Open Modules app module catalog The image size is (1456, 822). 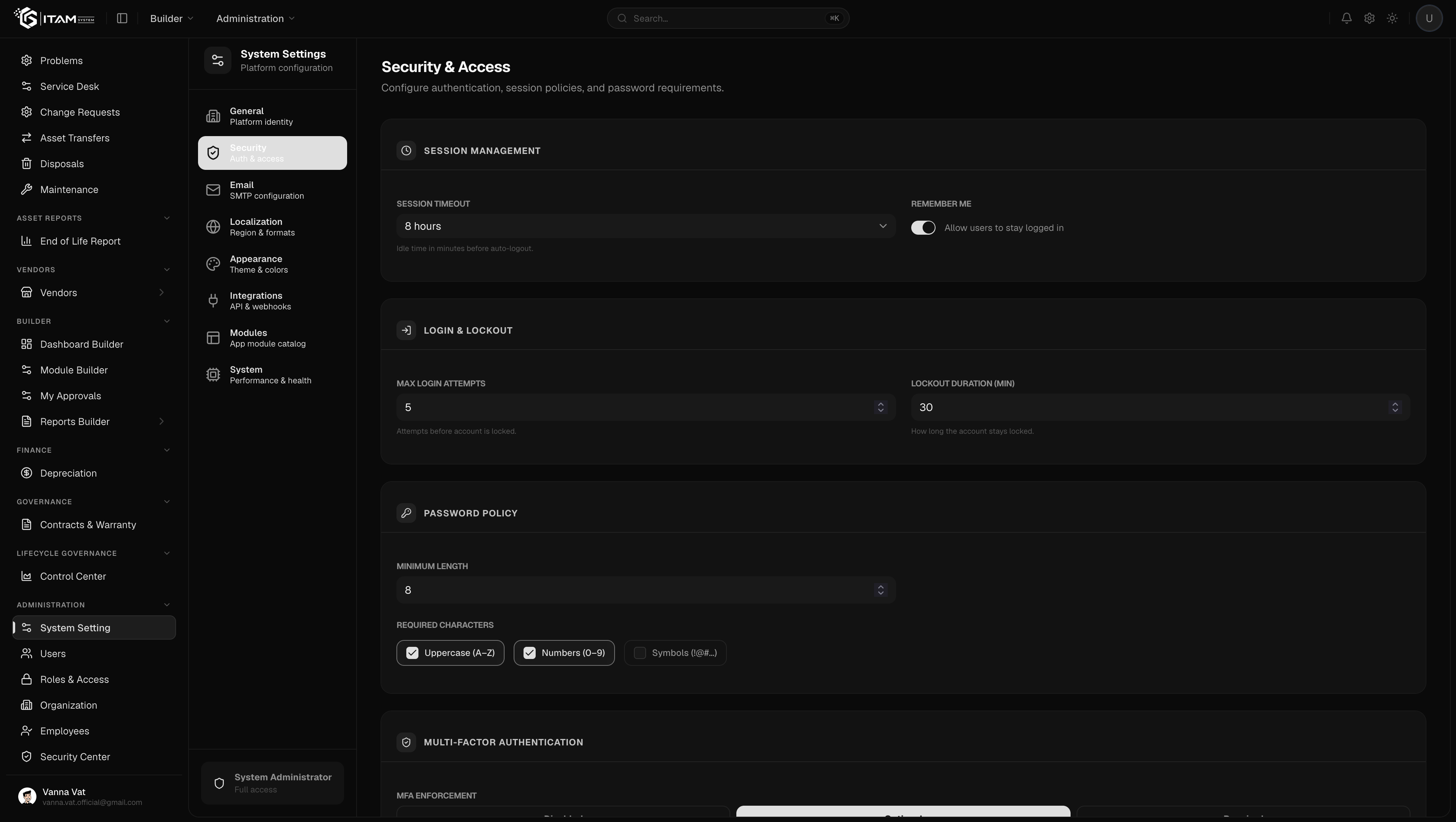[x=272, y=338]
